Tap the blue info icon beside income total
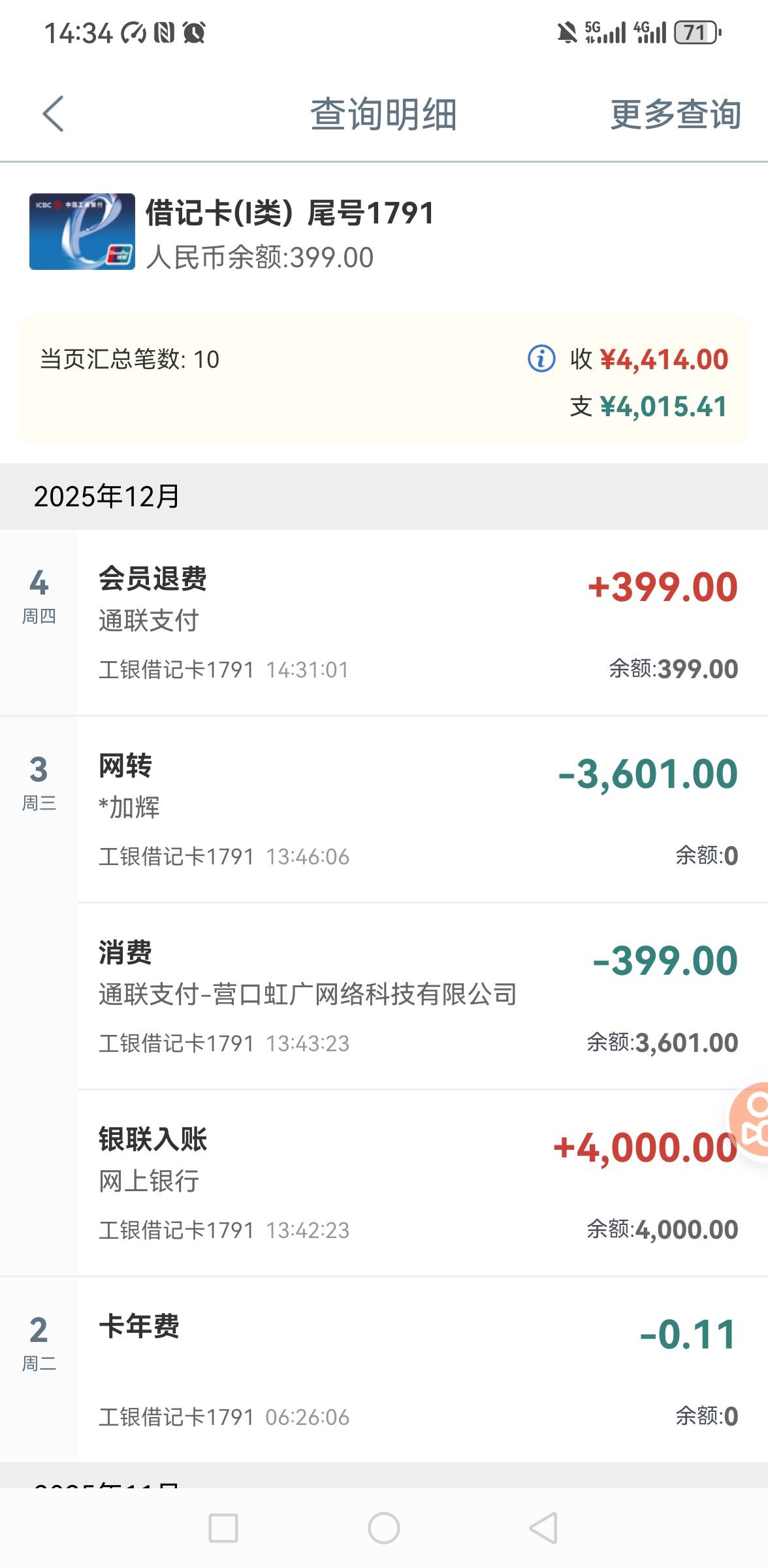The image size is (768, 1568). [x=541, y=359]
